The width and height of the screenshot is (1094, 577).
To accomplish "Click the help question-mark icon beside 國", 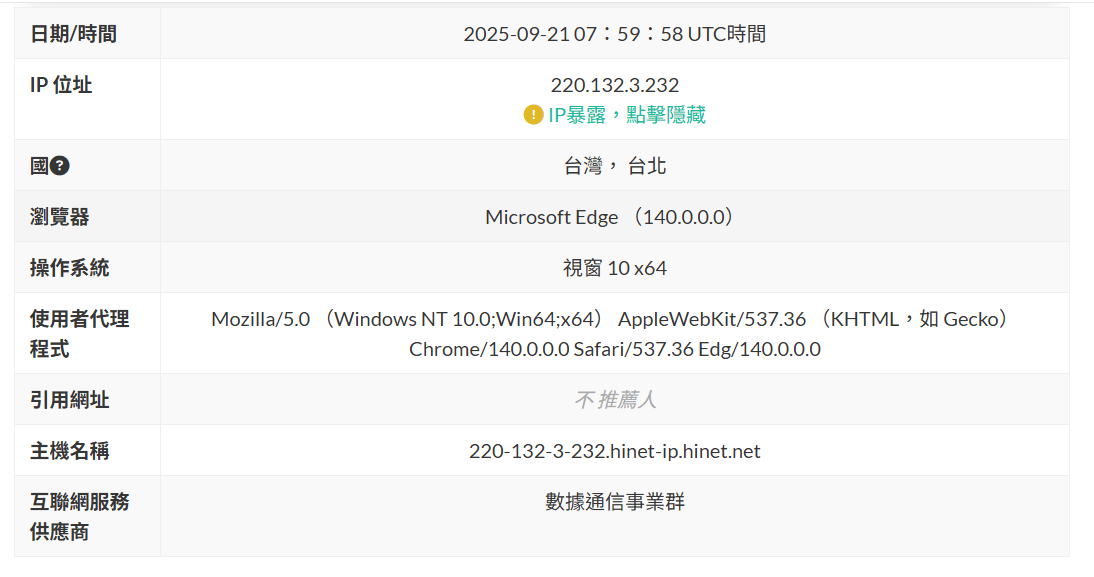I will [60, 166].
